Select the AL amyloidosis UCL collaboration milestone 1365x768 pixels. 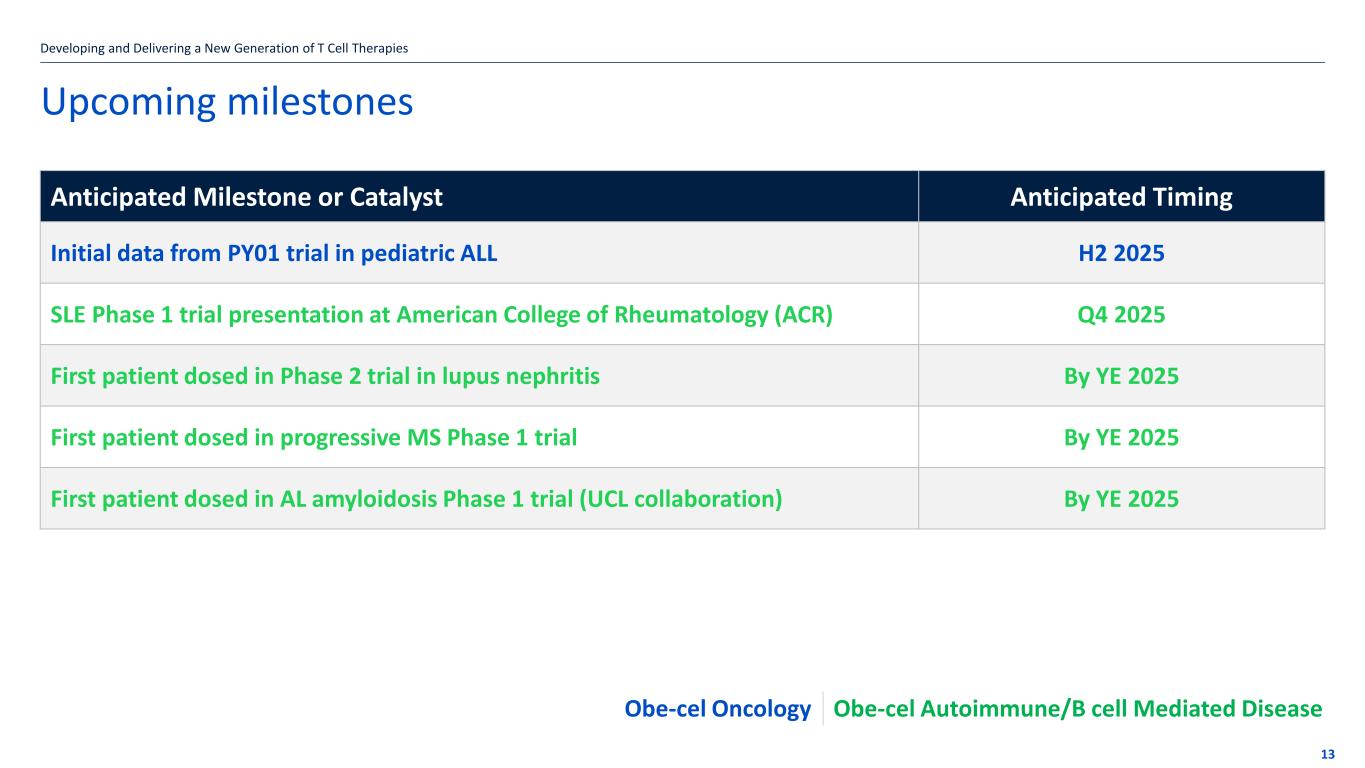(x=416, y=498)
